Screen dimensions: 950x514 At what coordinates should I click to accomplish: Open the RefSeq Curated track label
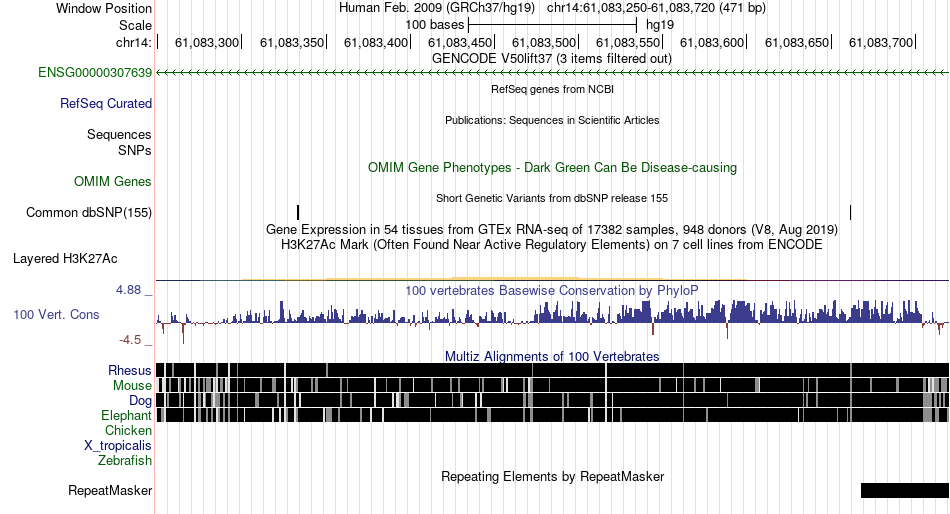(x=106, y=104)
